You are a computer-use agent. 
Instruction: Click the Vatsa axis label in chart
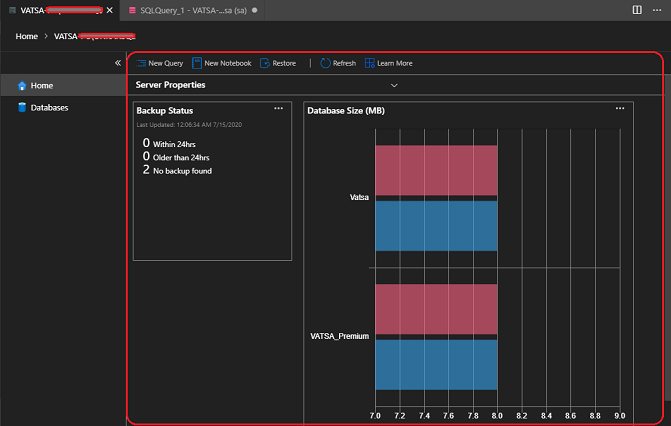[359, 197]
